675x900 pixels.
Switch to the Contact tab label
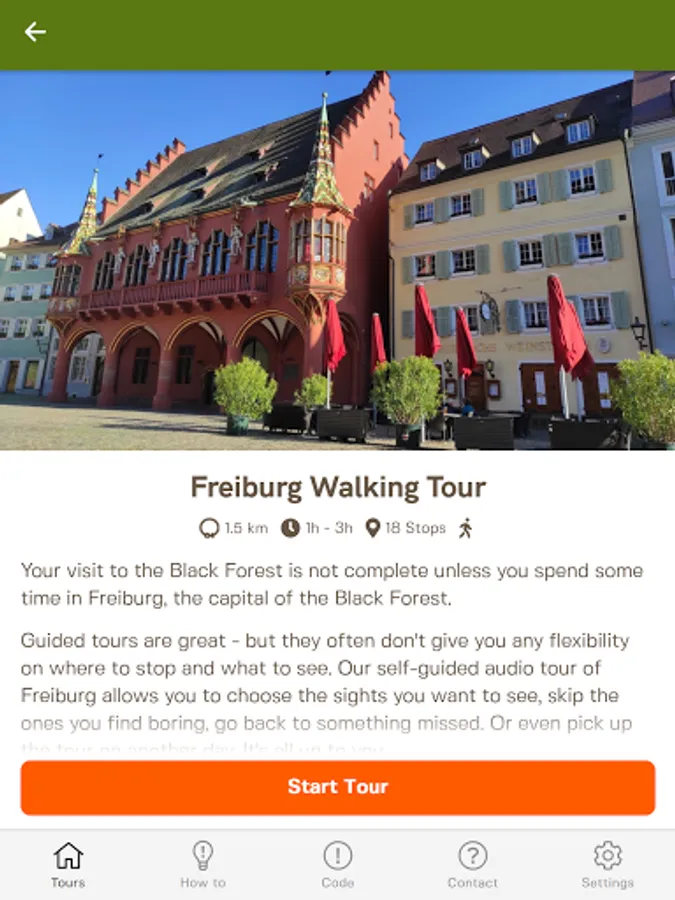click(472, 883)
